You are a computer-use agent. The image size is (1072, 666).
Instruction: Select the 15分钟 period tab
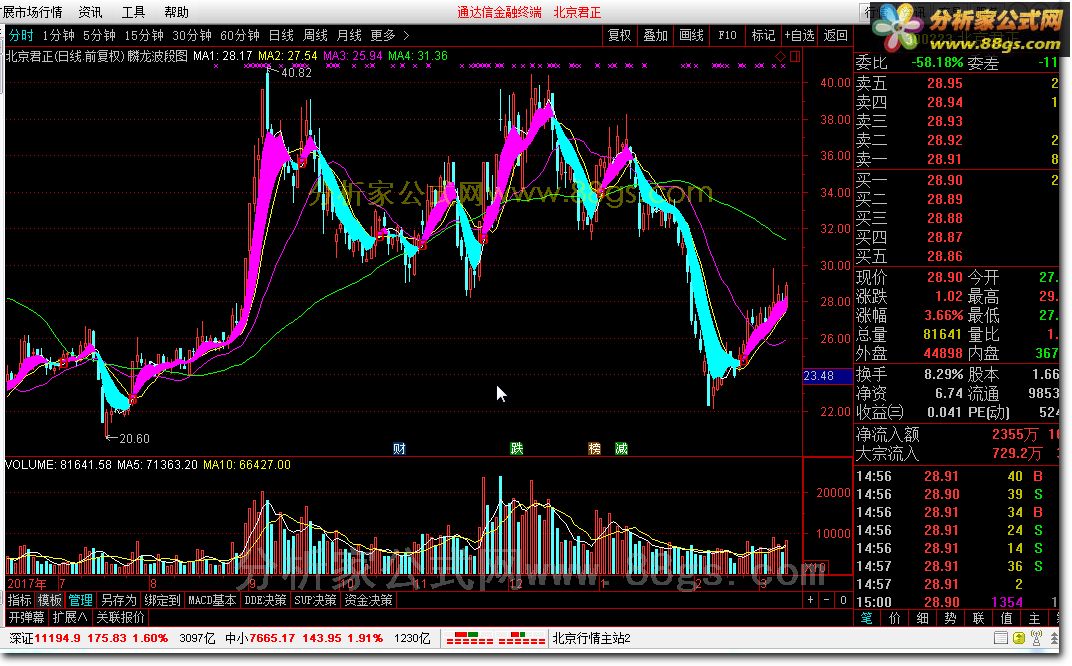(144, 36)
